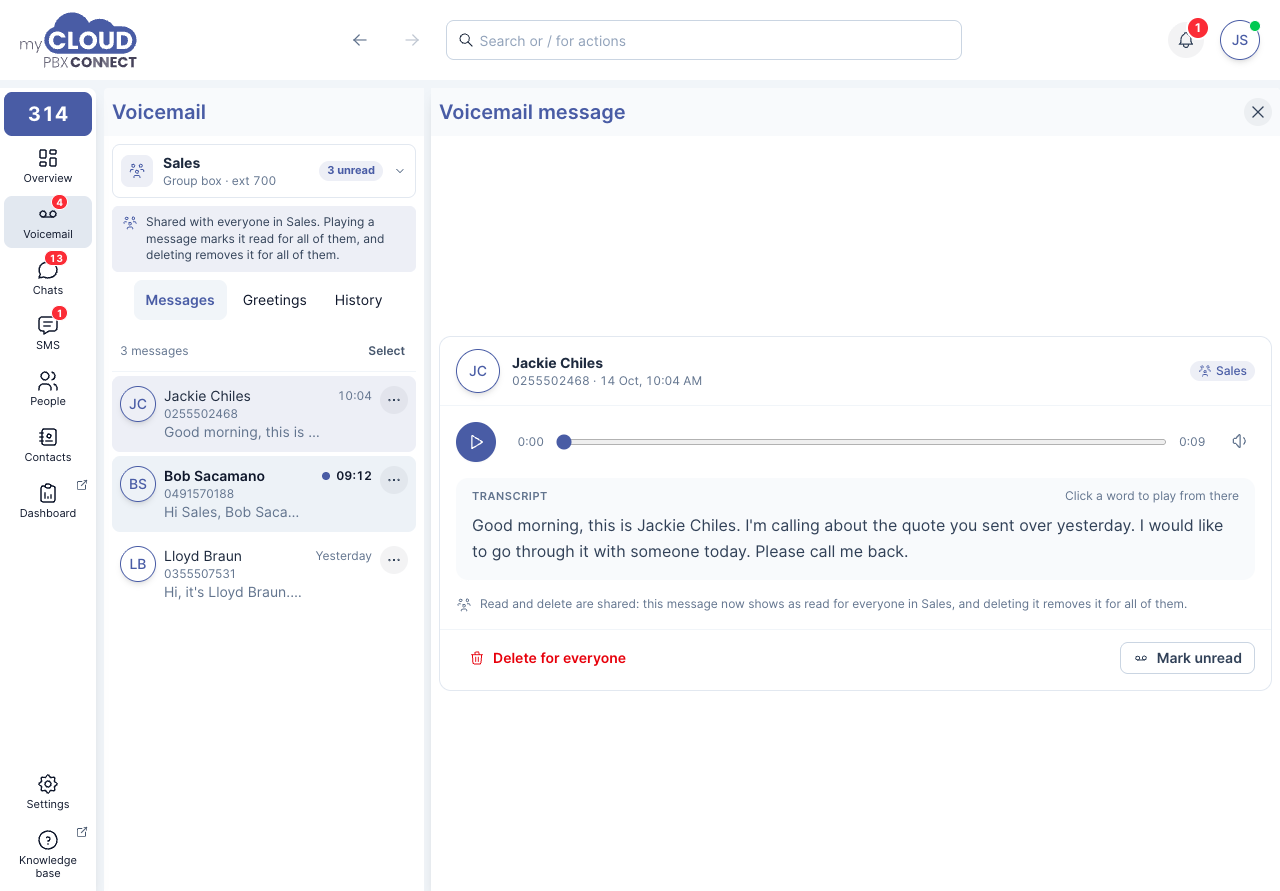Screen dimensions: 1280x891
Task: Expand the Sales group box dropdown
Action: pyautogui.click(x=264, y=171)
